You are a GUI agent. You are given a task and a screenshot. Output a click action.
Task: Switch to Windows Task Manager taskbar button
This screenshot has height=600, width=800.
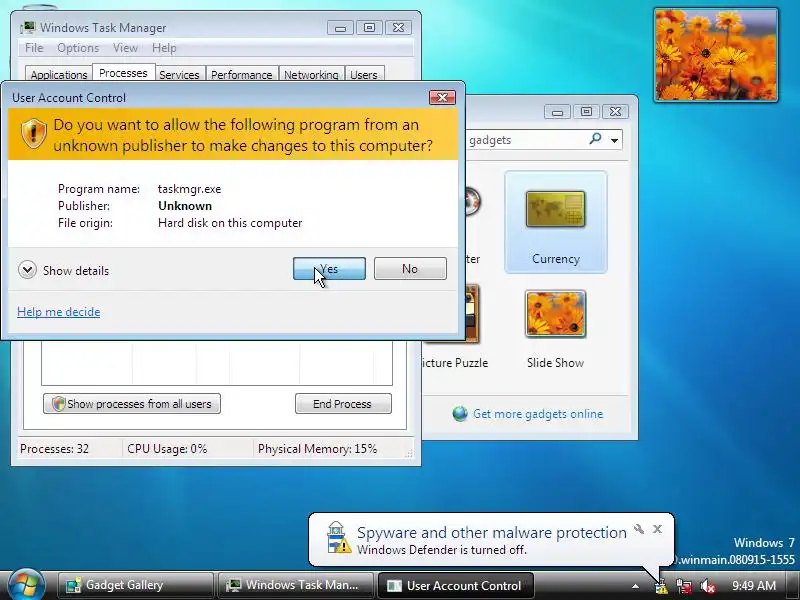295,585
